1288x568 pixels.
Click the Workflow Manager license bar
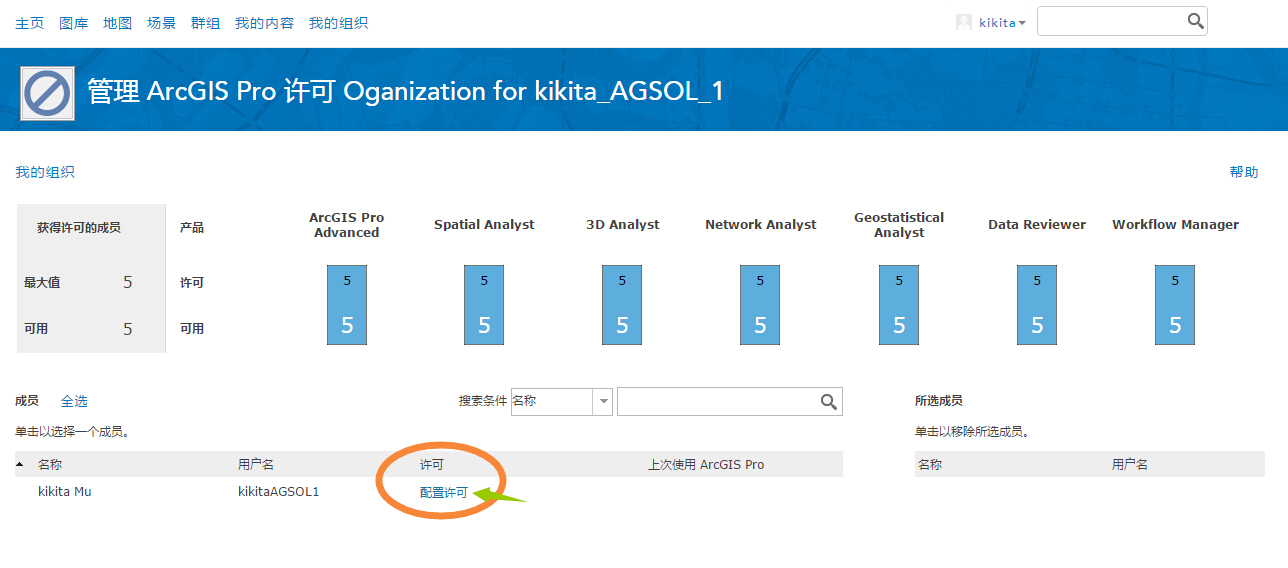[1175, 305]
